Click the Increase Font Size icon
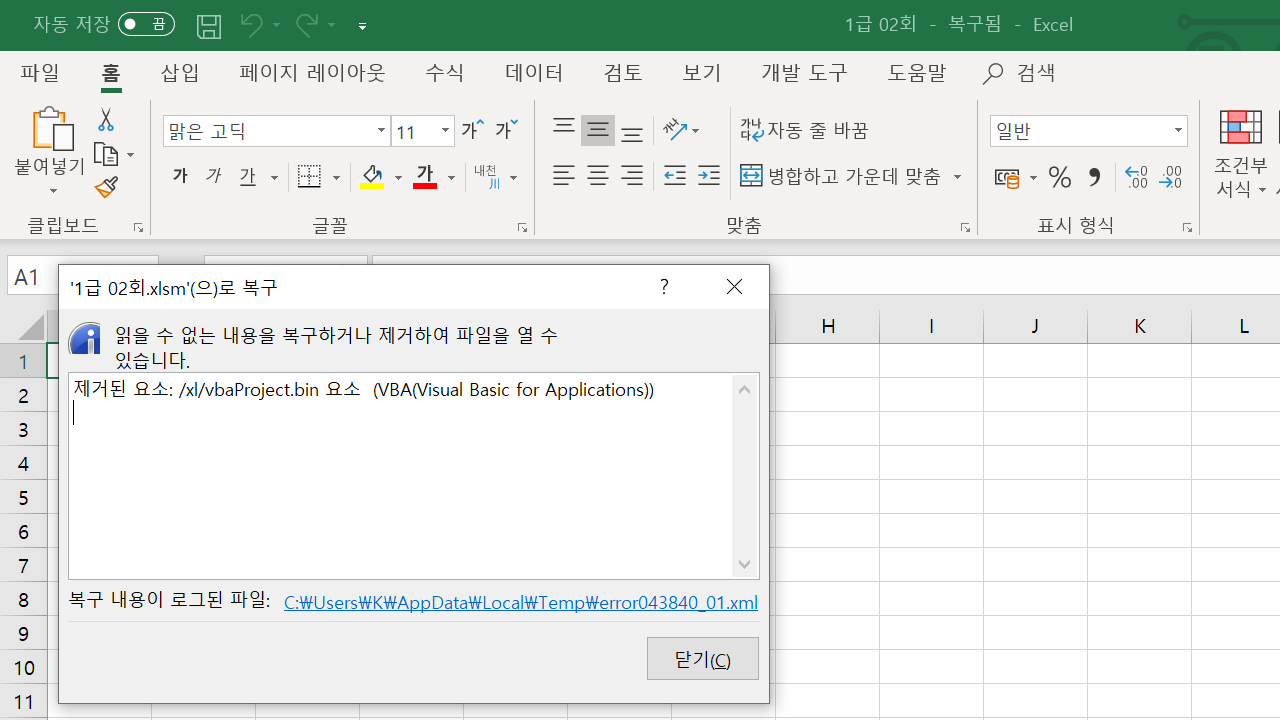The width and height of the screenshot is (1280, 720). (472, 130)
